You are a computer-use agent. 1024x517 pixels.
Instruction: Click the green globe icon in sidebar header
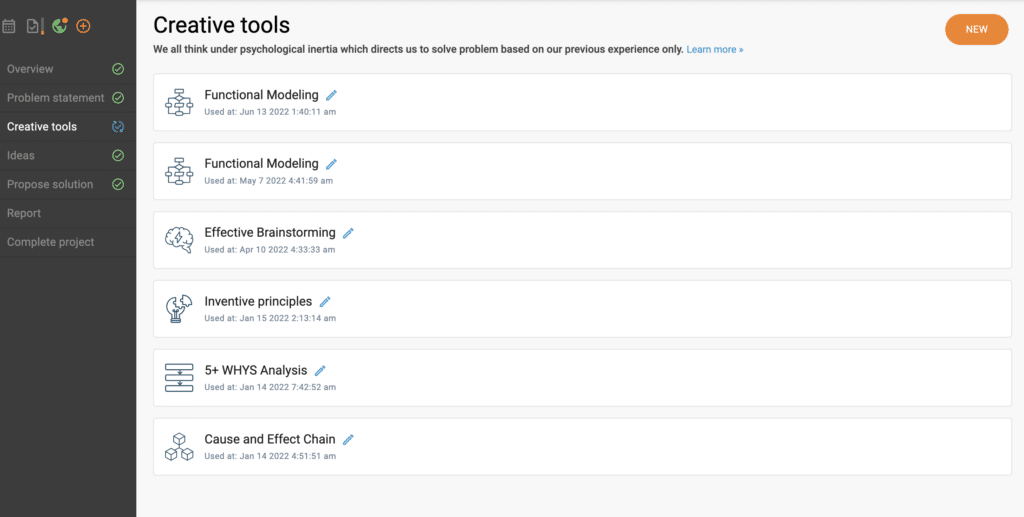[x=60, y=26]
